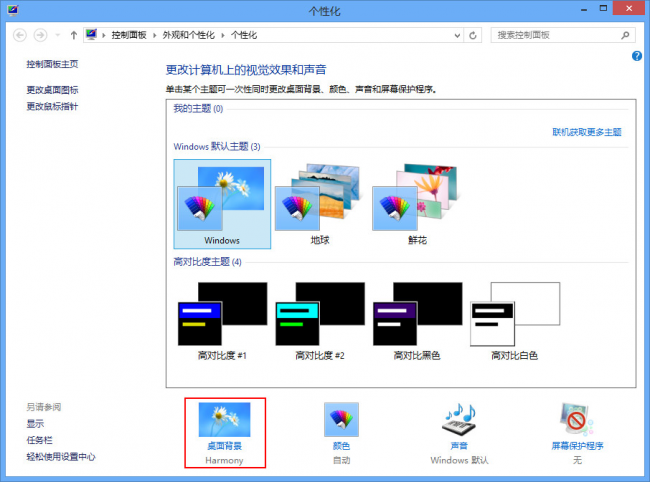Click the 高对比度主题 (4) group header
Image resolution: width=650 pixels, height=482 pixels.
tap(207, 262)
